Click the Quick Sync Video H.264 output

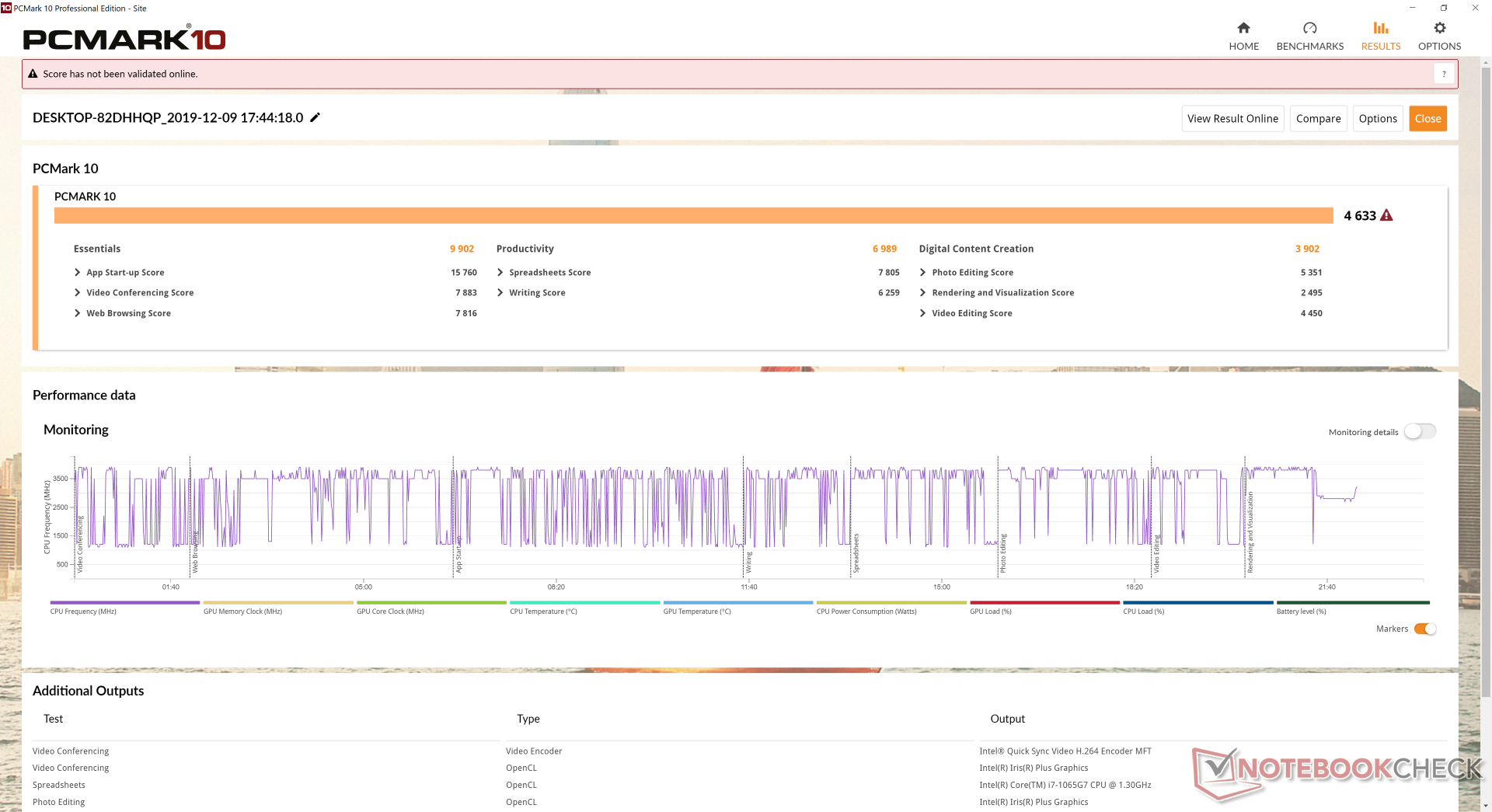tap(1065, 751)
